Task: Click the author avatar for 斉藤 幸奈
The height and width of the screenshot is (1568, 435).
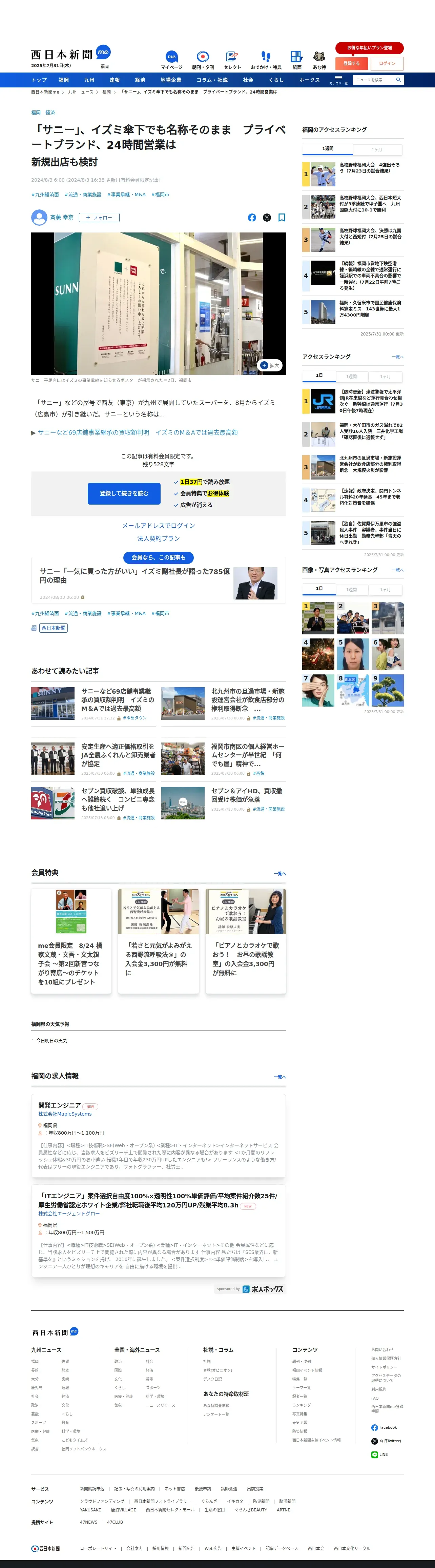Action: click(39, 217)
